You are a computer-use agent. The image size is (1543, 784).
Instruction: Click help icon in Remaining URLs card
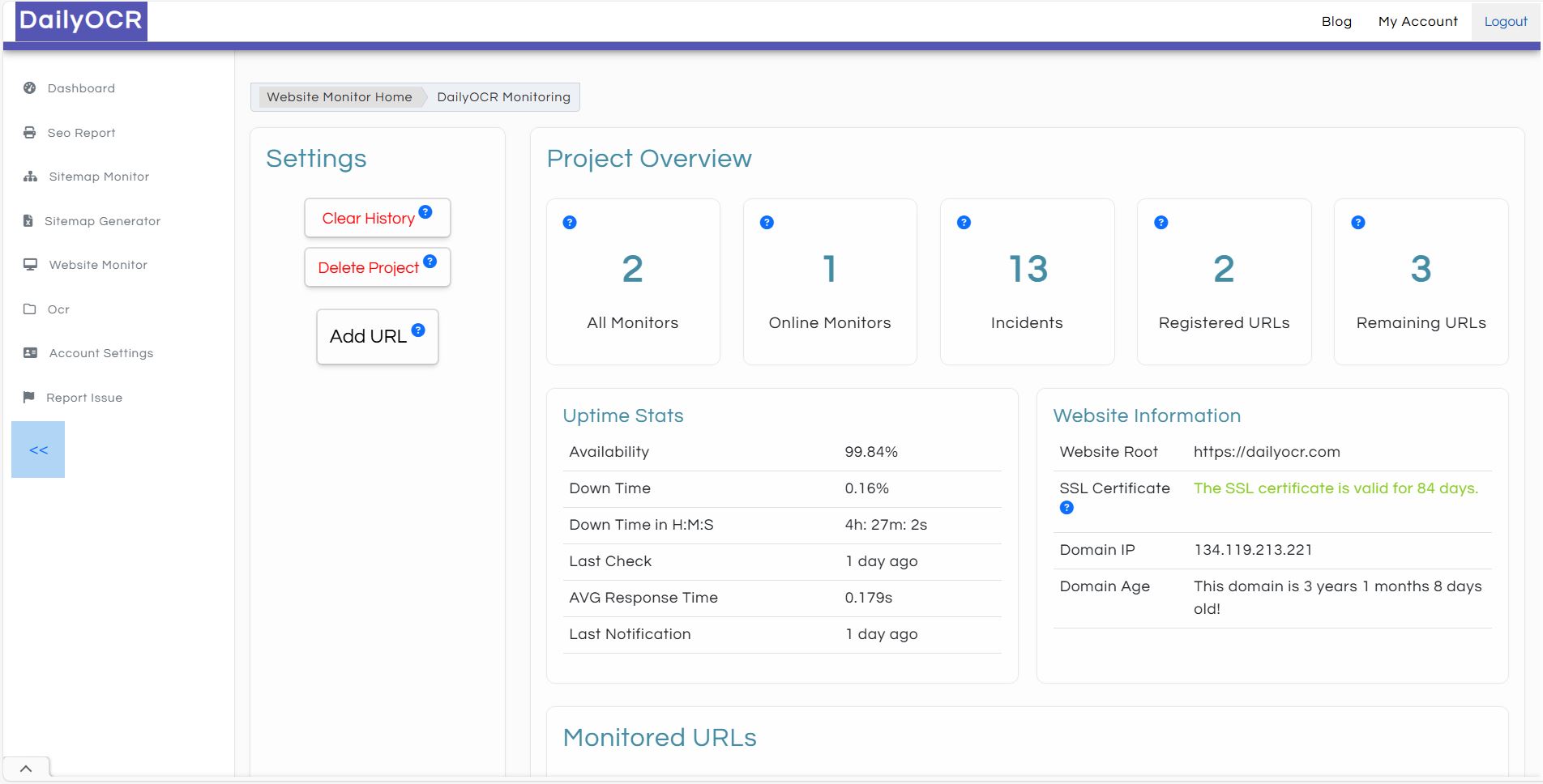tap(1358, 223)
